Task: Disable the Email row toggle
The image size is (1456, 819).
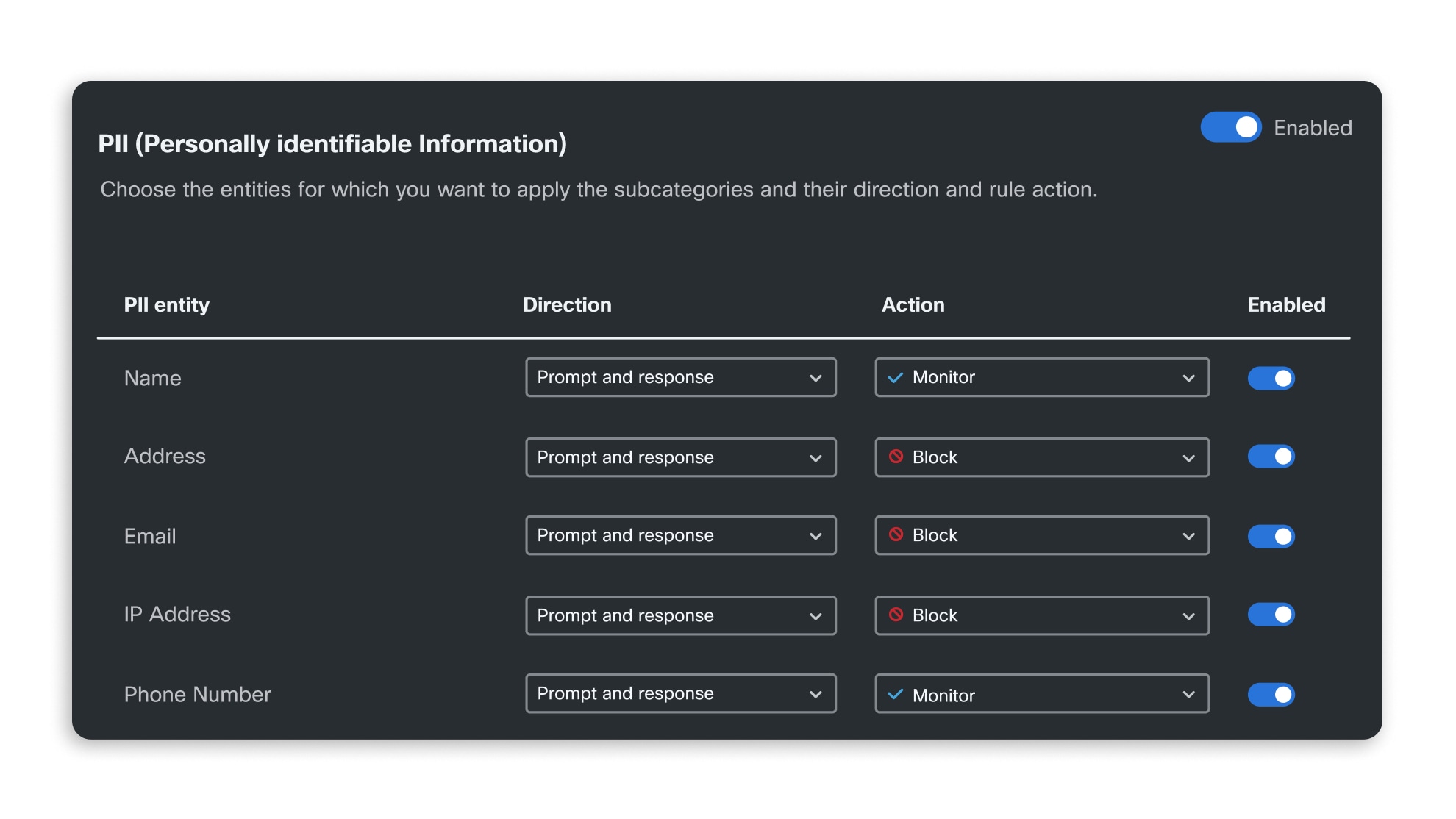Action: pos(1271,536)
